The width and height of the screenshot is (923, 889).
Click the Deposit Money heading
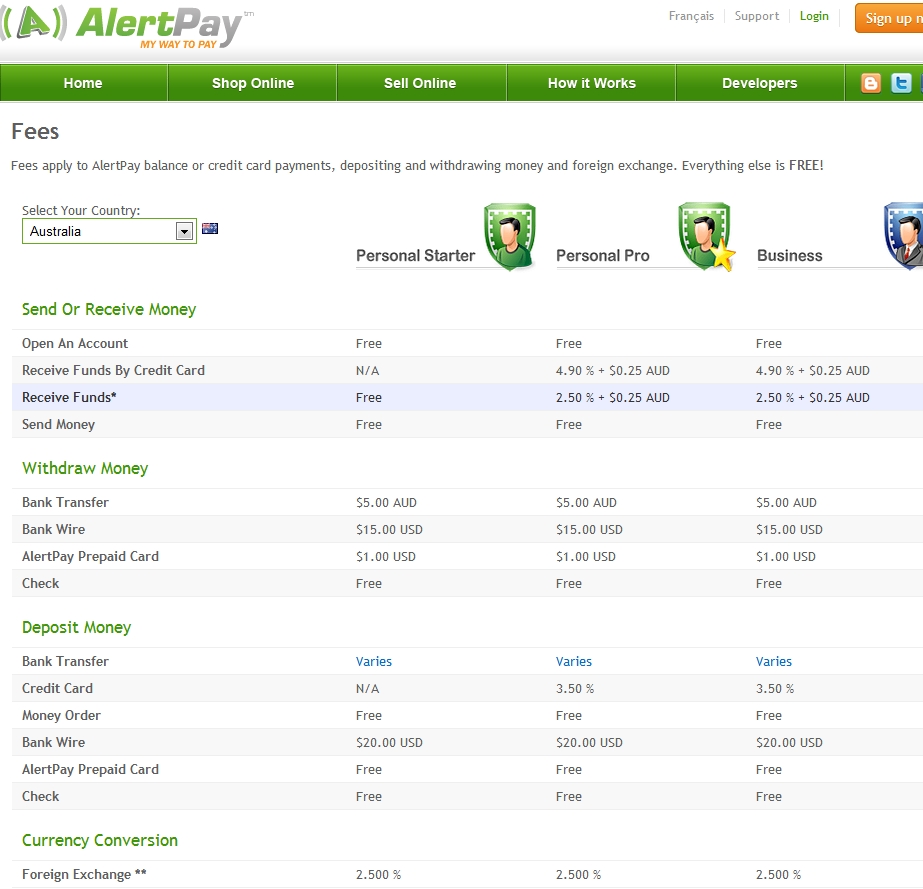[77, 627]
